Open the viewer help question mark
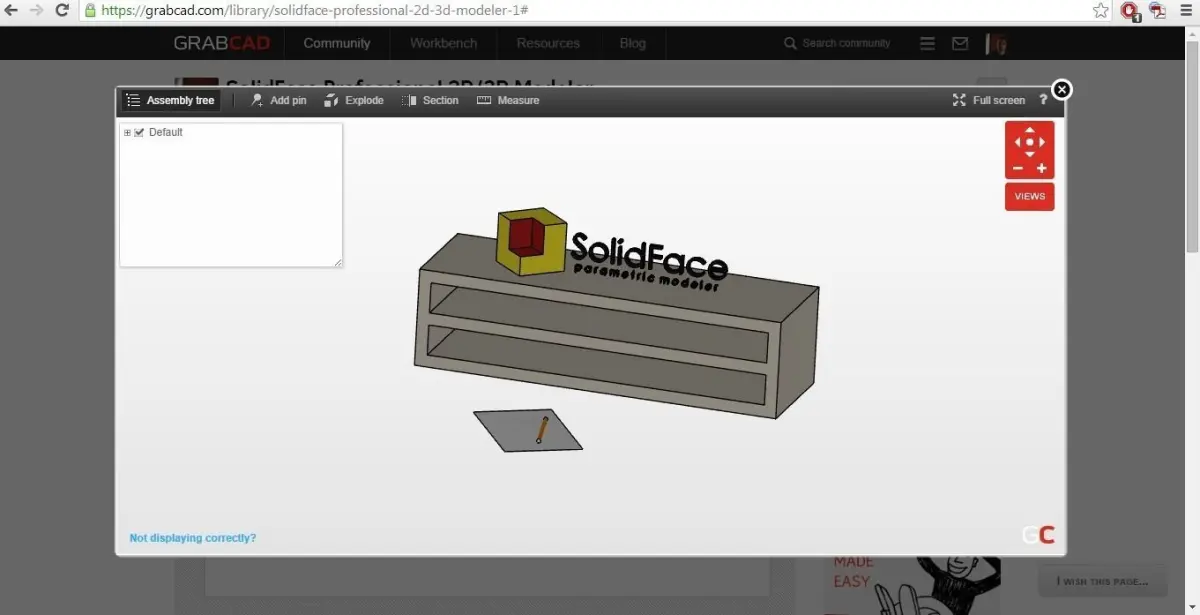 coord(1043,100)
